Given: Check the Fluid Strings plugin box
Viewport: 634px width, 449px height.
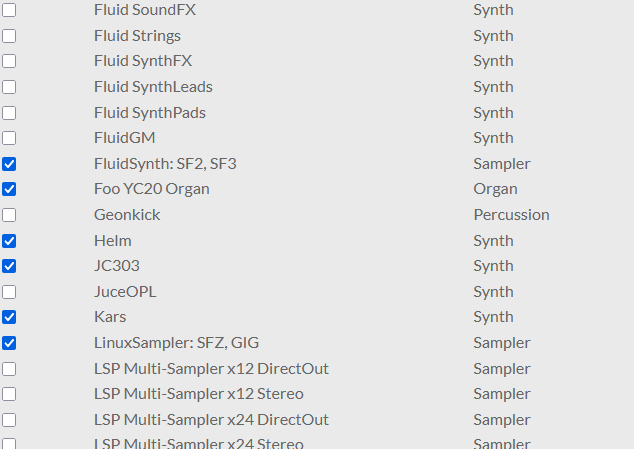Looking at the screenshot, I should (9, 36).
